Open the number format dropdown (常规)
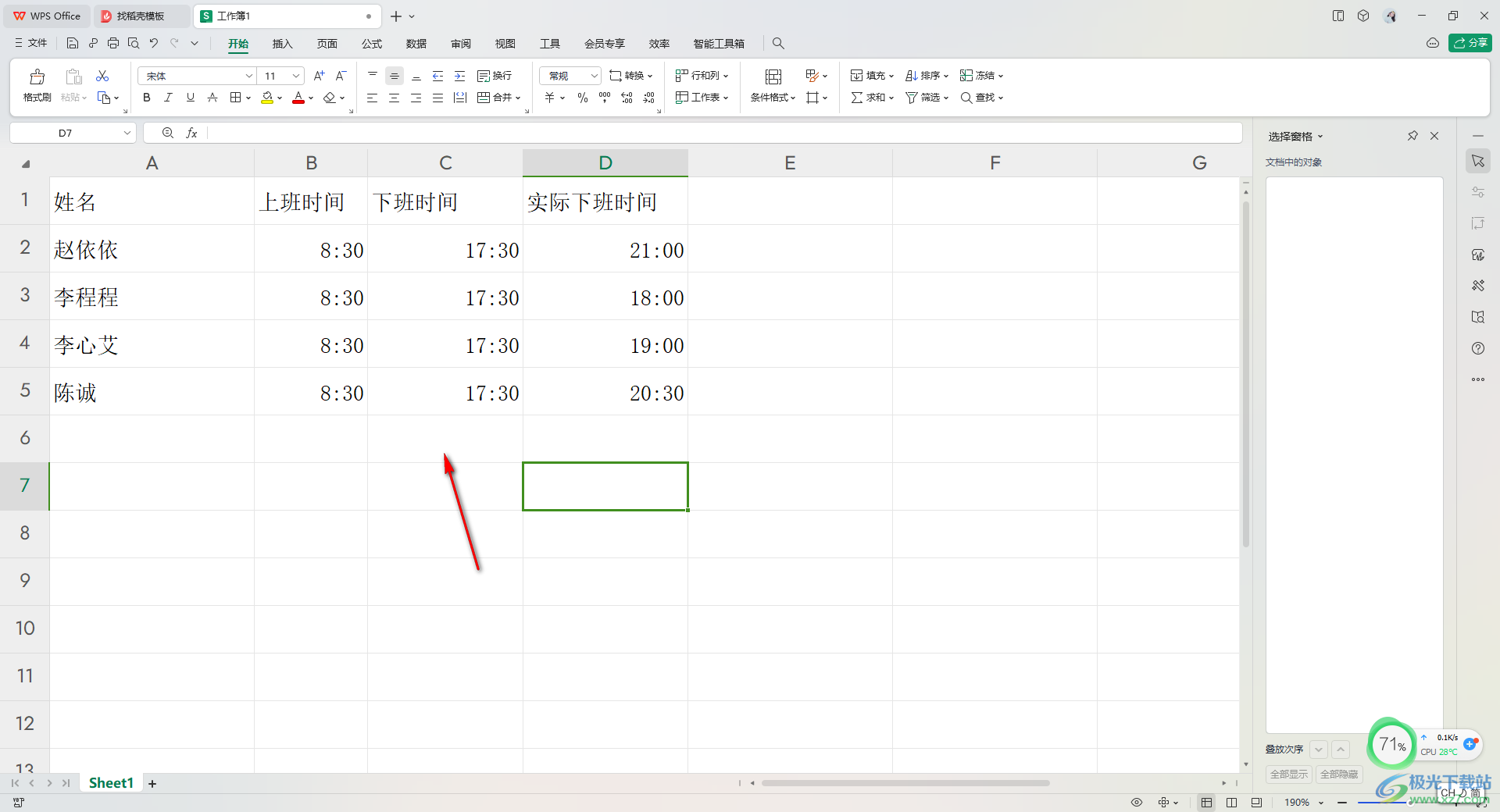1500x812 pixels. pyautogui.click(x=595, y=76)
